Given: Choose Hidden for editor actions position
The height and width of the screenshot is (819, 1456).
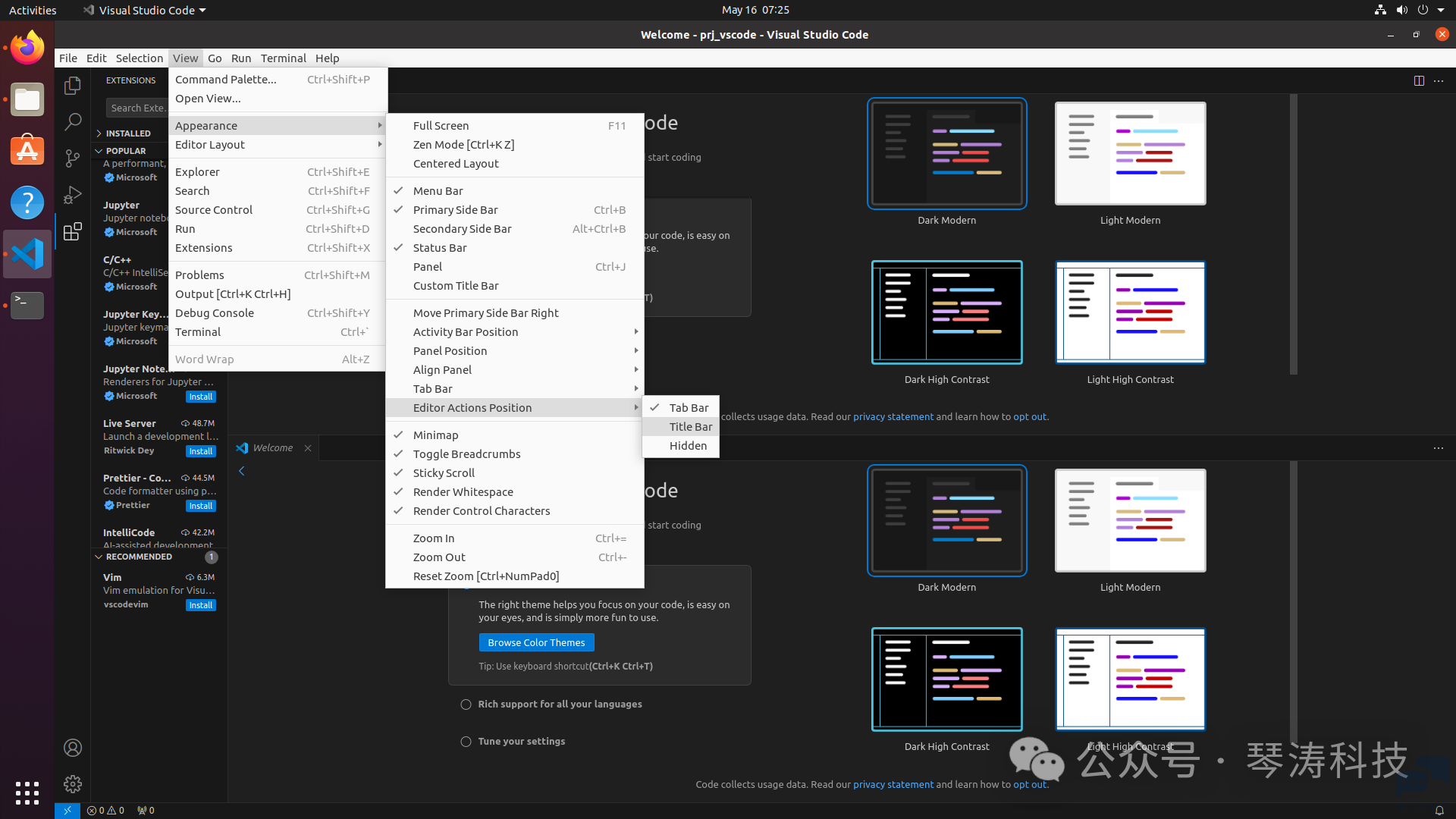Looking at the screenshot, I should [681, 446].
